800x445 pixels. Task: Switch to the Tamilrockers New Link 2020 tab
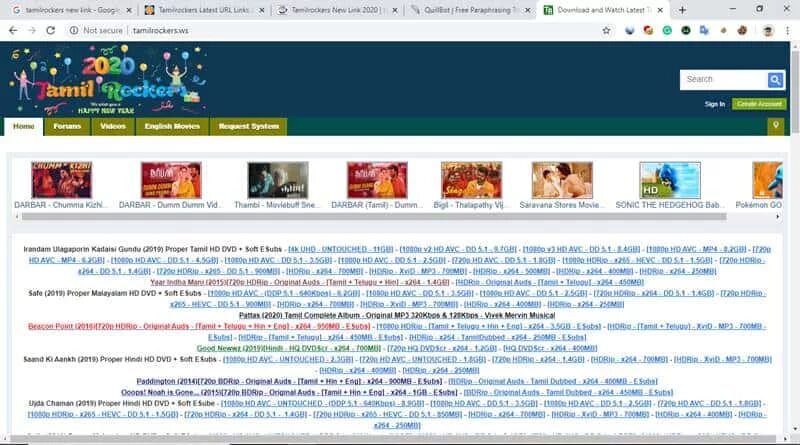pyautogui.click(x=335, y=10)
